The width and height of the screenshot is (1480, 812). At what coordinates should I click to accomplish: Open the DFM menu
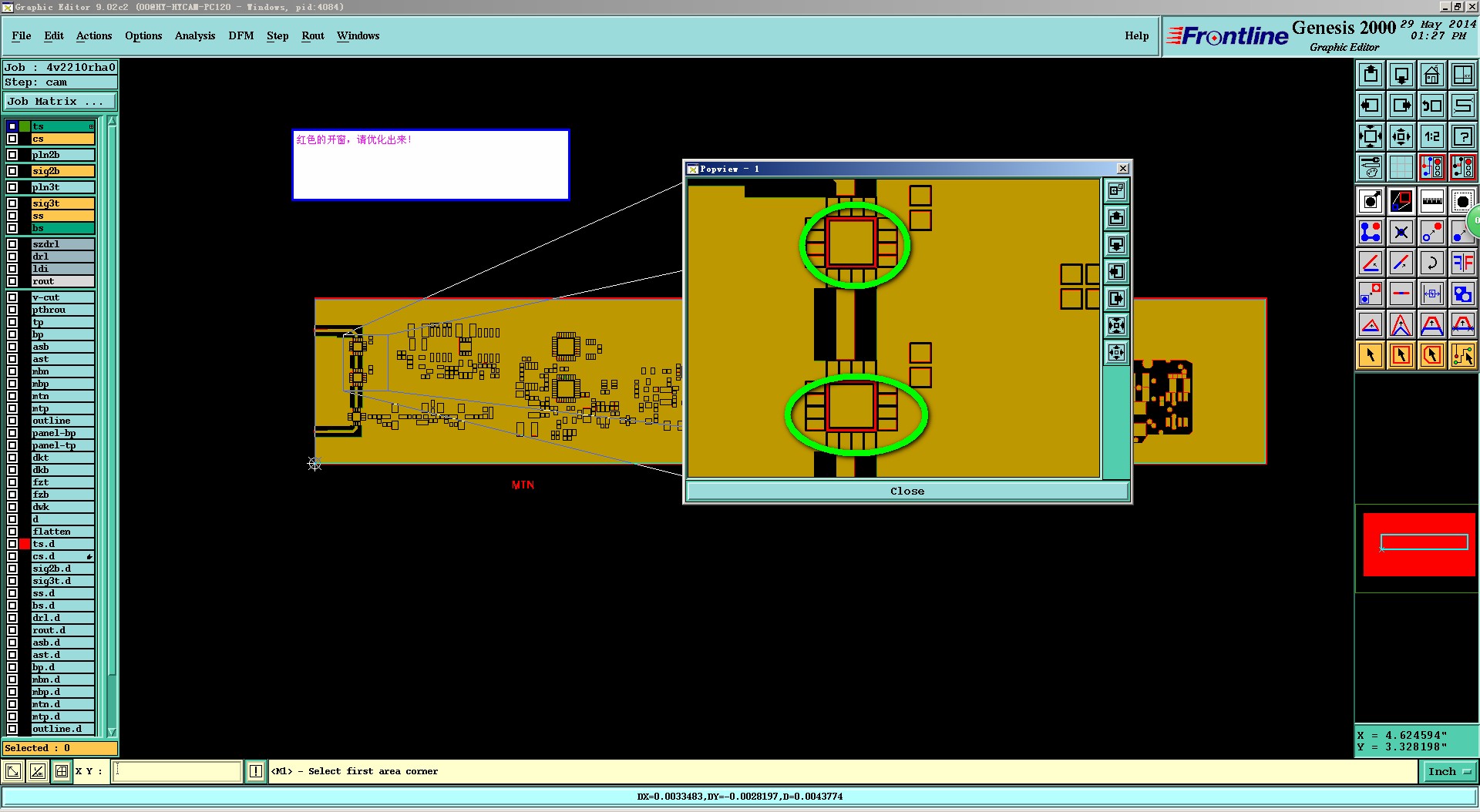241,35
